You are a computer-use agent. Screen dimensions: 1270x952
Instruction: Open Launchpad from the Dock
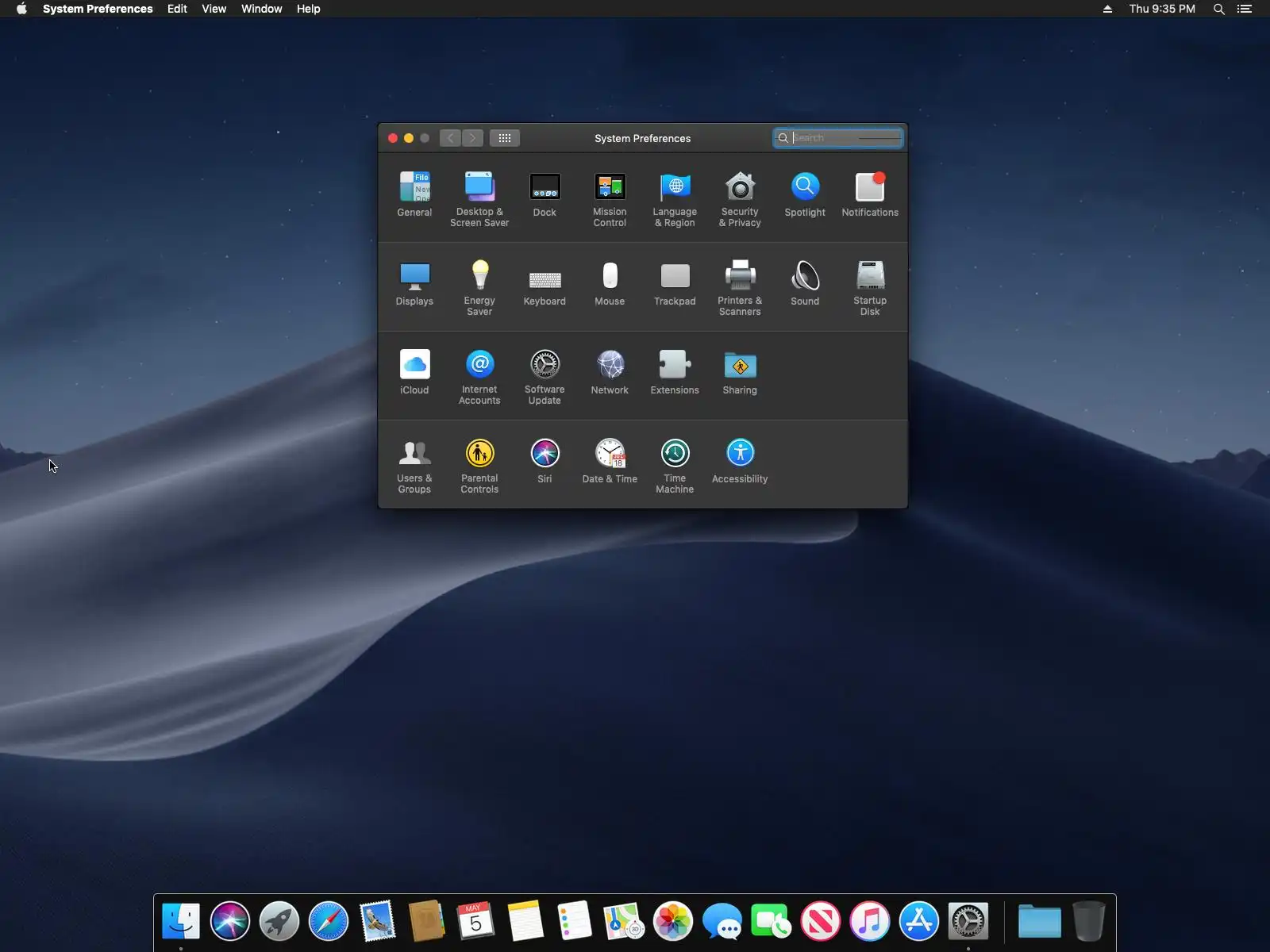tap(279, 921)
